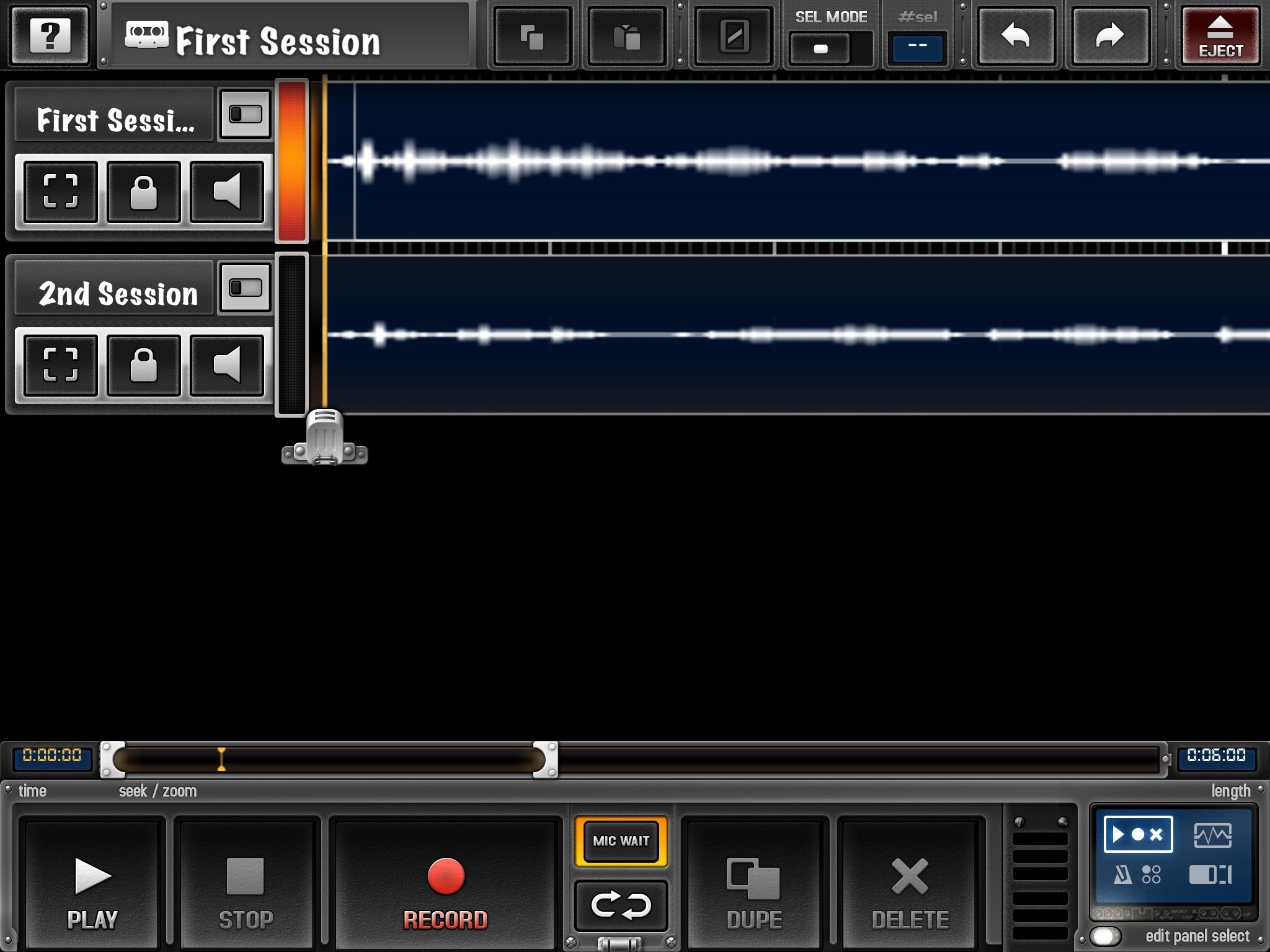Toggle the First Session track switch

[x=246, y=115]
